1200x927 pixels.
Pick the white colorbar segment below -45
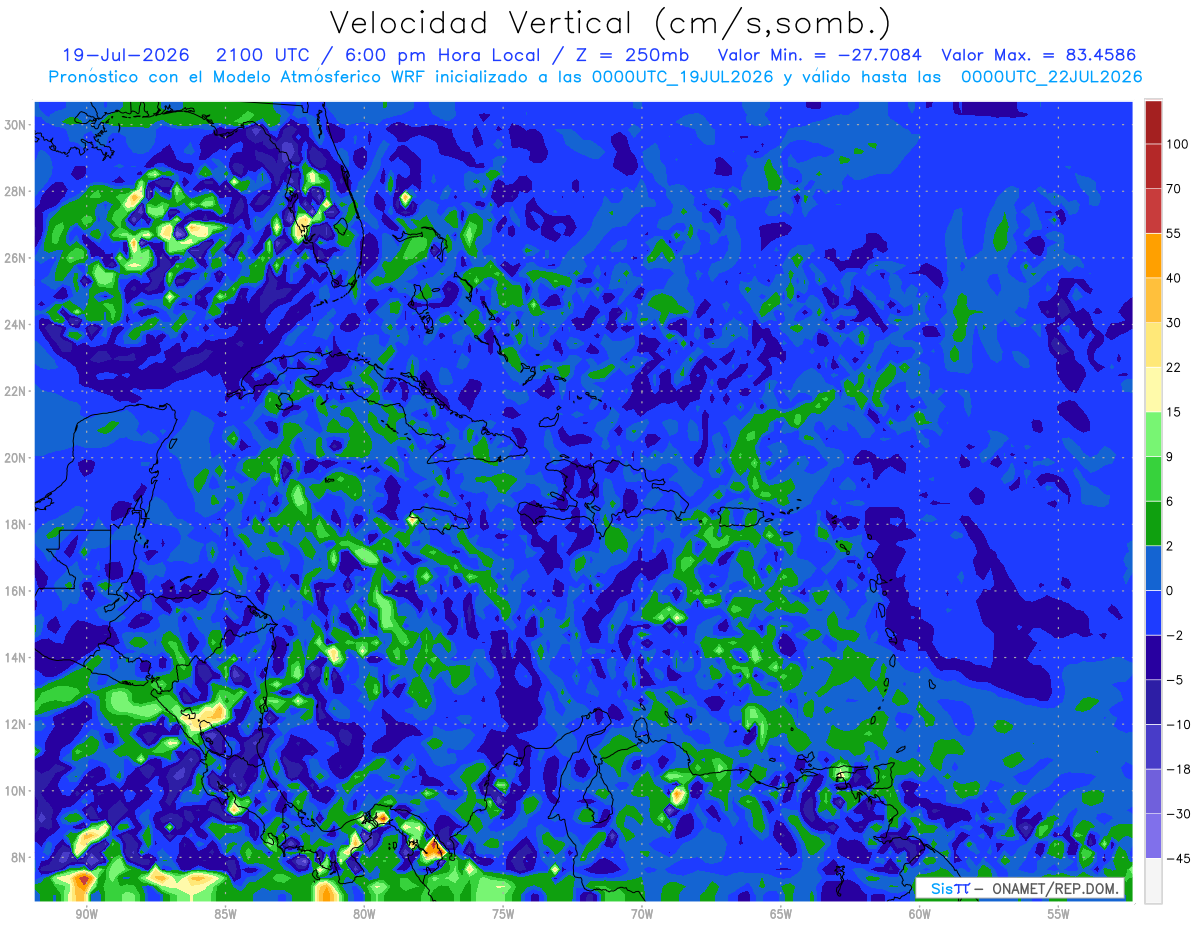click(1153, 880)
